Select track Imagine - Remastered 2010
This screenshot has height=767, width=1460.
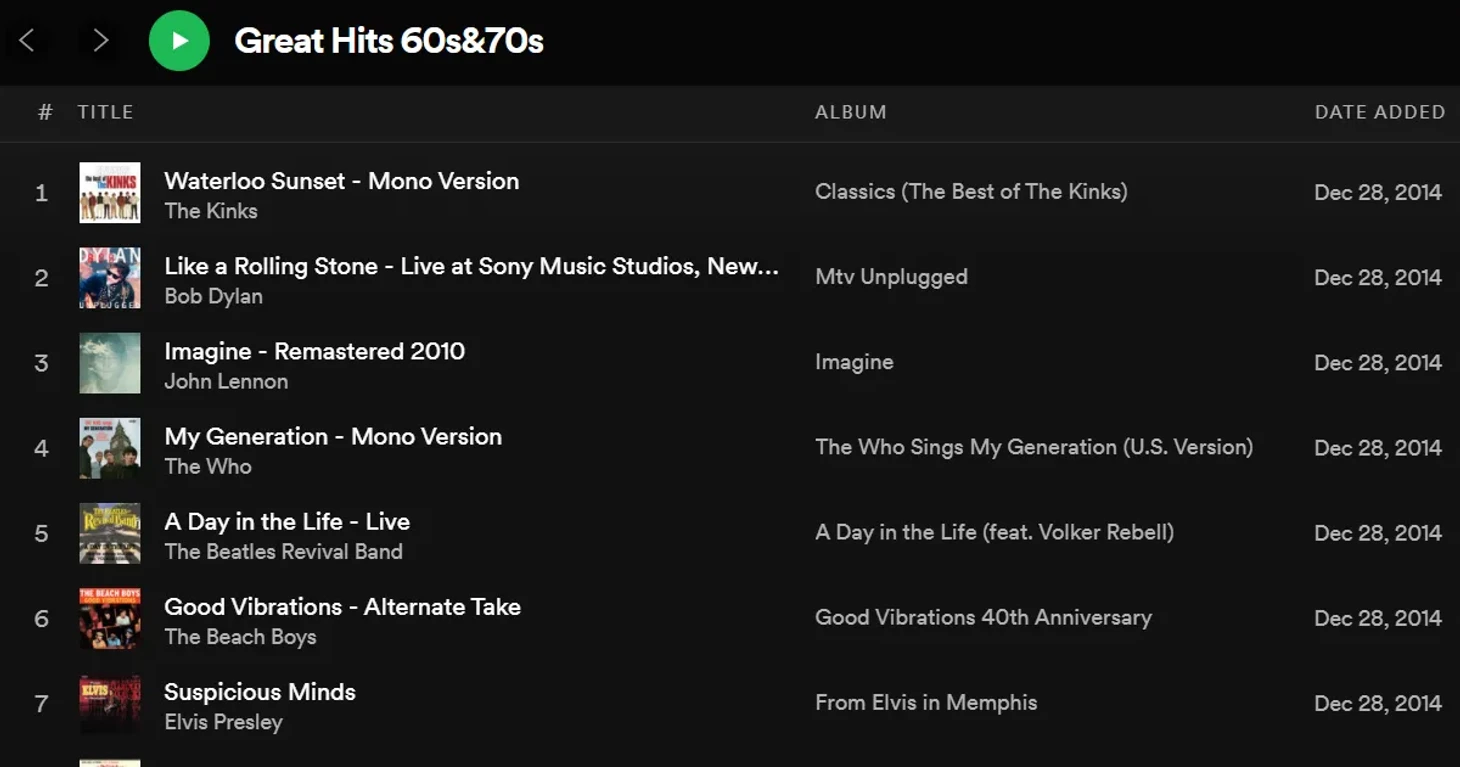(314, 351)
